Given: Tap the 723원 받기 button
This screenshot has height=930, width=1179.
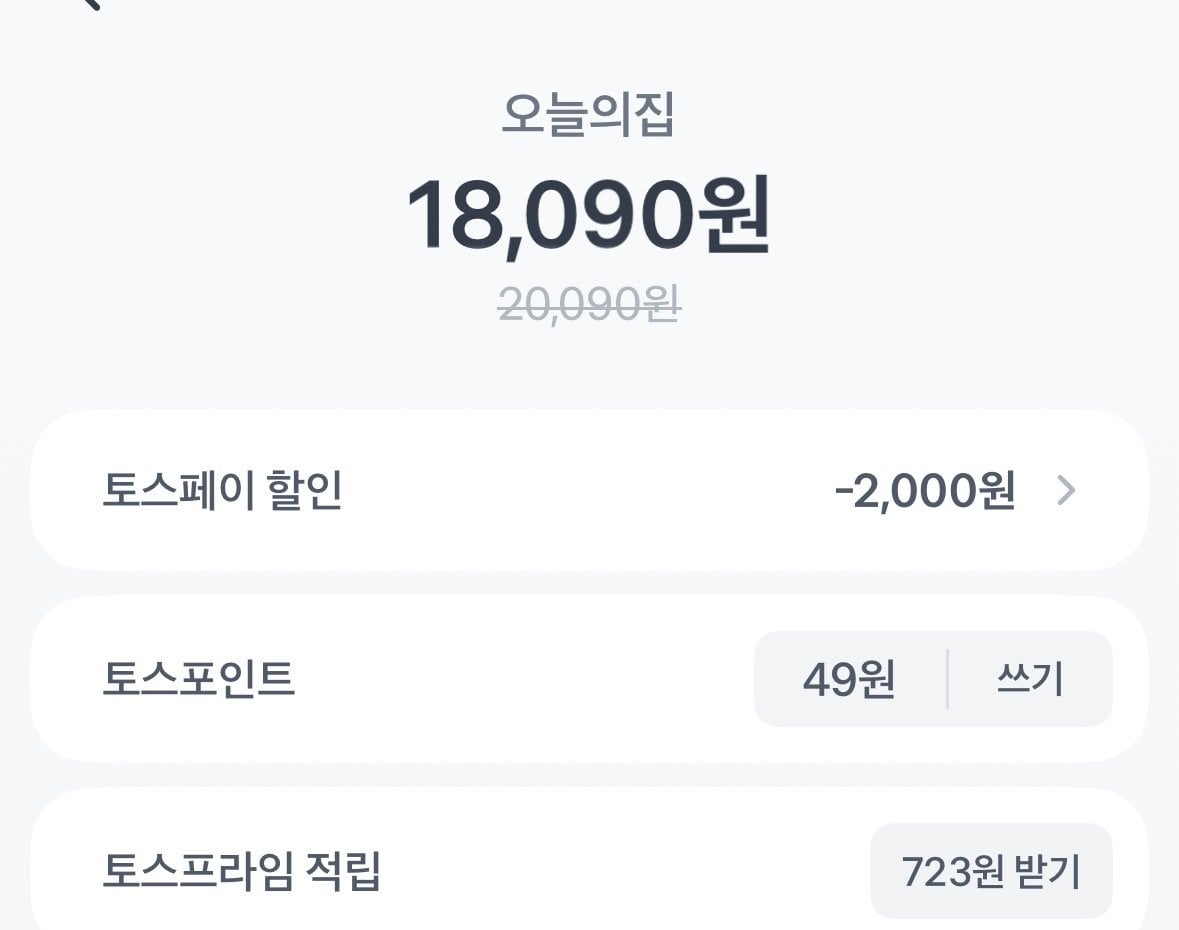Looking at the screenshot, I should coord(991,871).
